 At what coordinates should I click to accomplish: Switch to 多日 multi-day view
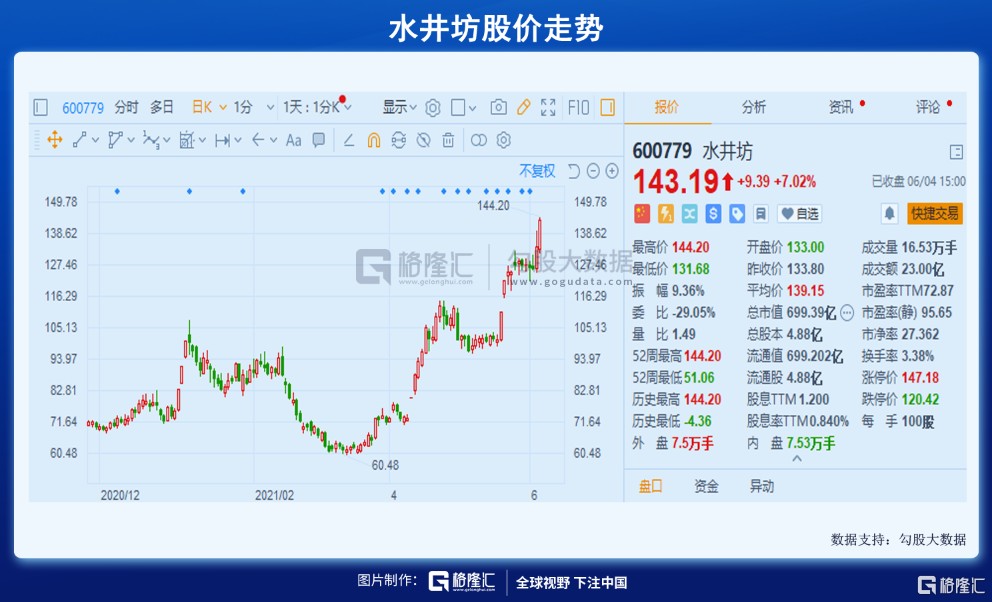(161, 108)
